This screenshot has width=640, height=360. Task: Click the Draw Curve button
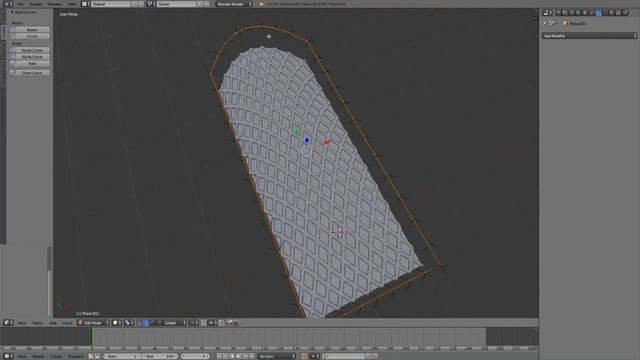coord(30,73)
